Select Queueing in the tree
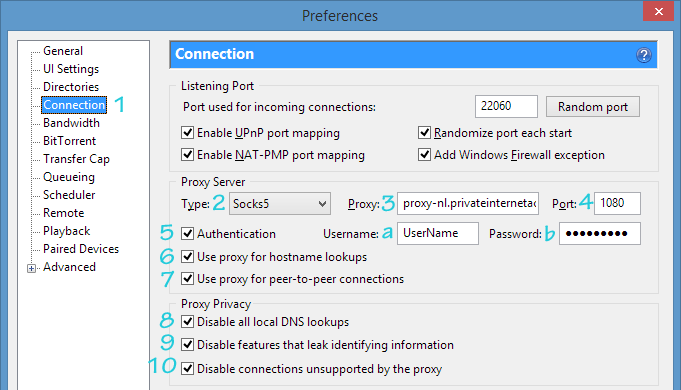The image size is (681, 390). point(69,177)
